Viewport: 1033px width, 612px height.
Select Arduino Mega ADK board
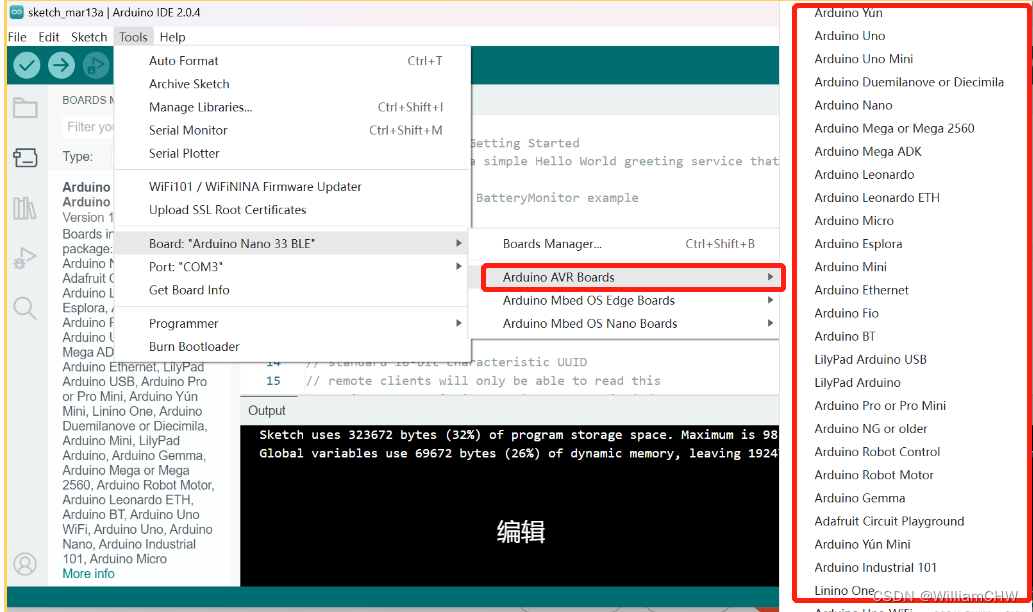(868, 152)
